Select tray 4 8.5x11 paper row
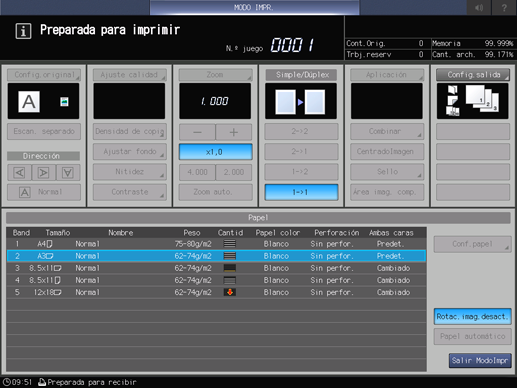Viewport: 517px width, 388px height. 216,280
